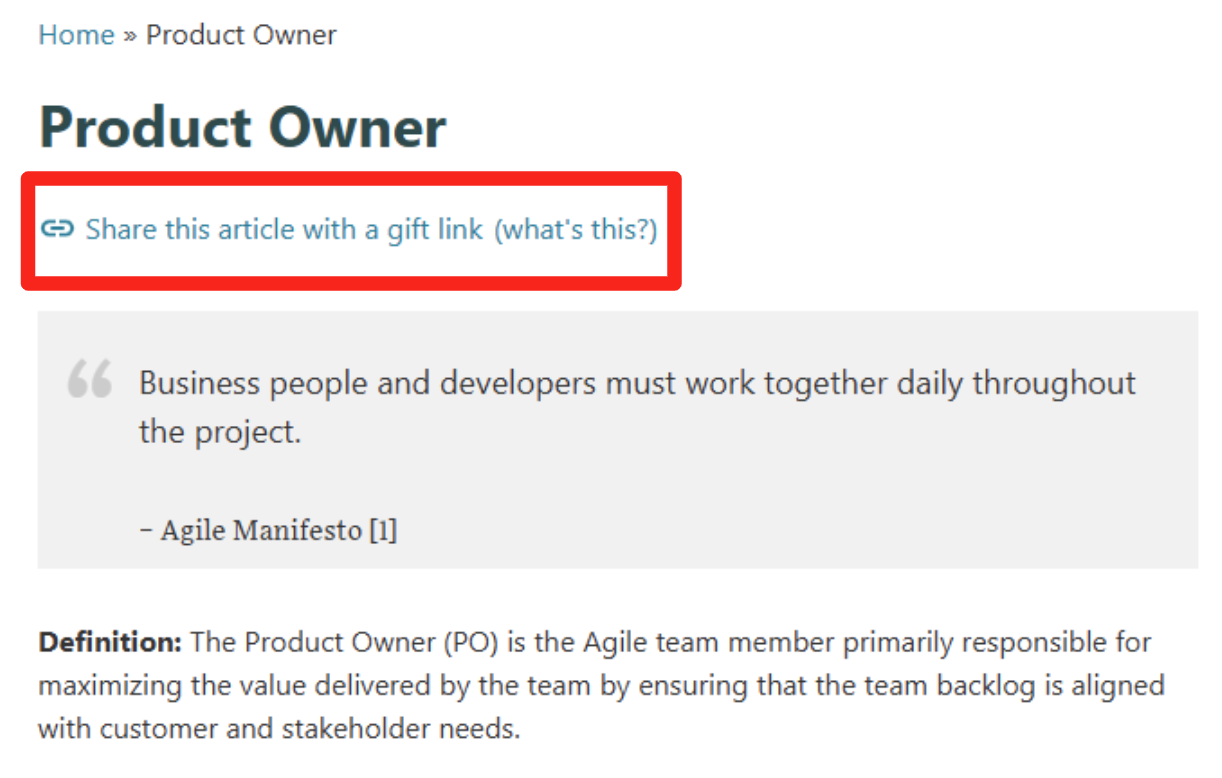The image size is (1222, 778).
Task: Open the "what's this?" explanation link
Action: point(576,230)
